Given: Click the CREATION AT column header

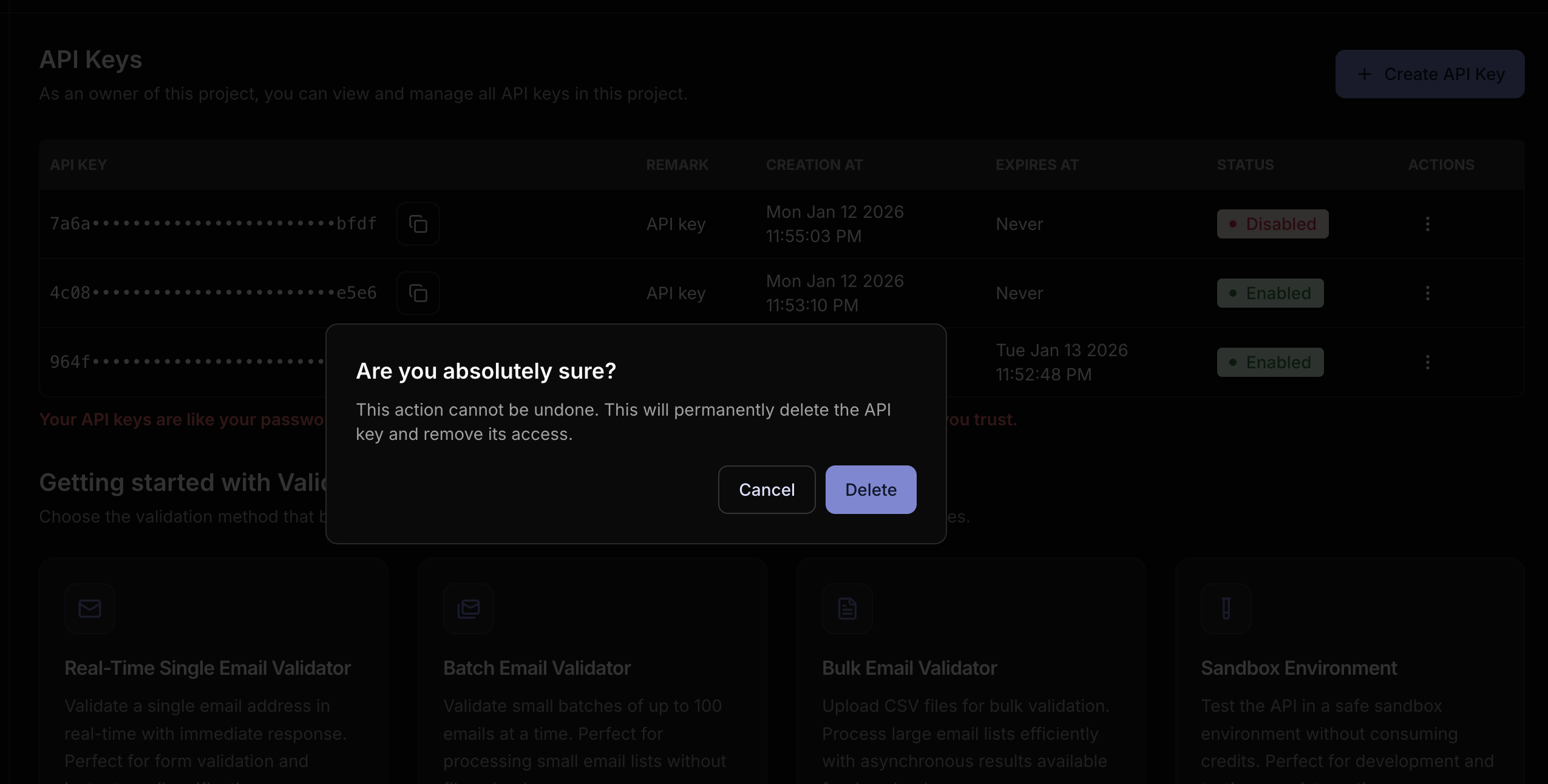Looking at the screenshot, I should pyautogui.click(x=814, y=165).
